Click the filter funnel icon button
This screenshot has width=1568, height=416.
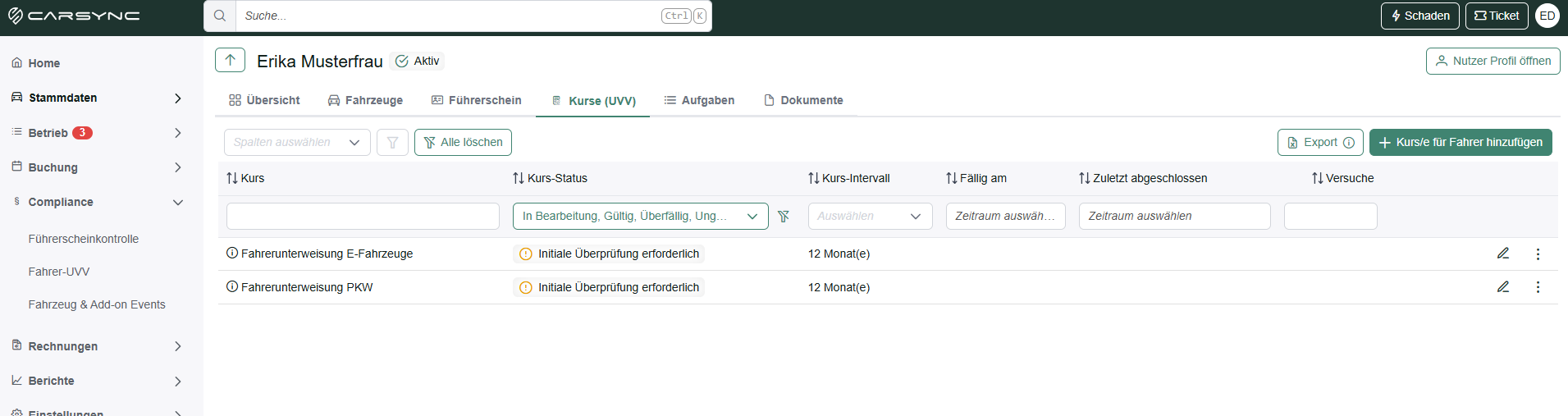pyautogui.click(x=392, y=142)
